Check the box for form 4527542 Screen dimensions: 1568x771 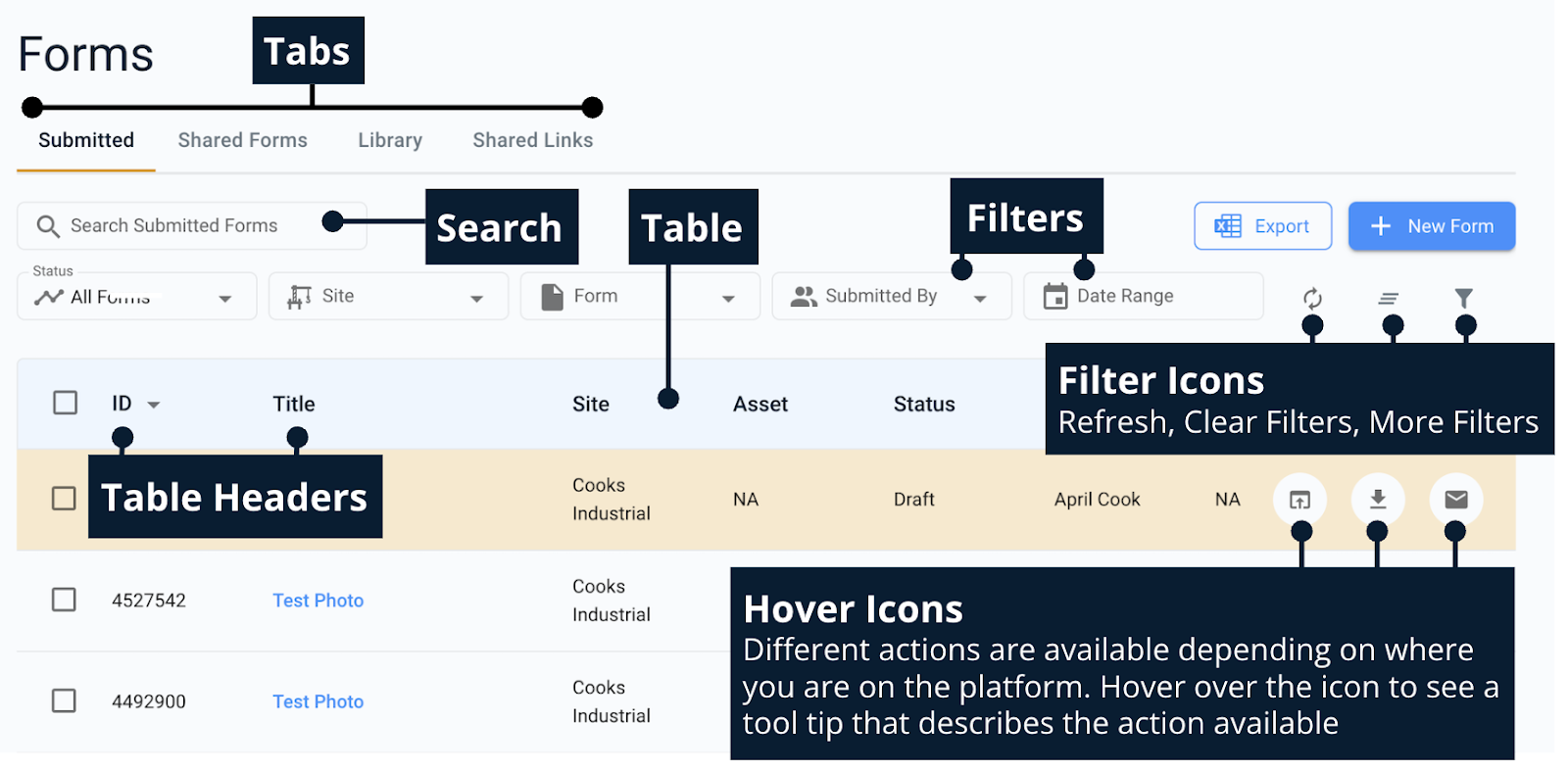pyautogui.click(x=64, y=600)
